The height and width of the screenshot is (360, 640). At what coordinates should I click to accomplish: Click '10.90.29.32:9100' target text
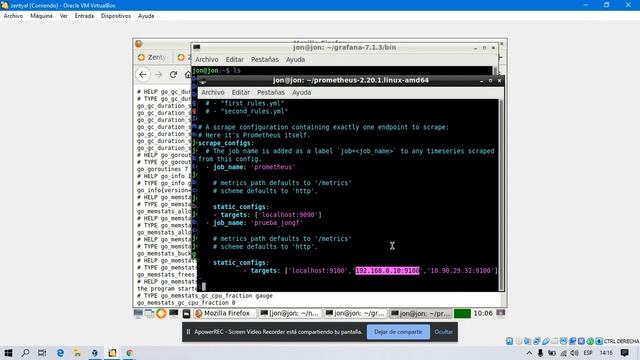pyautogui.click(x=461, y=271)
